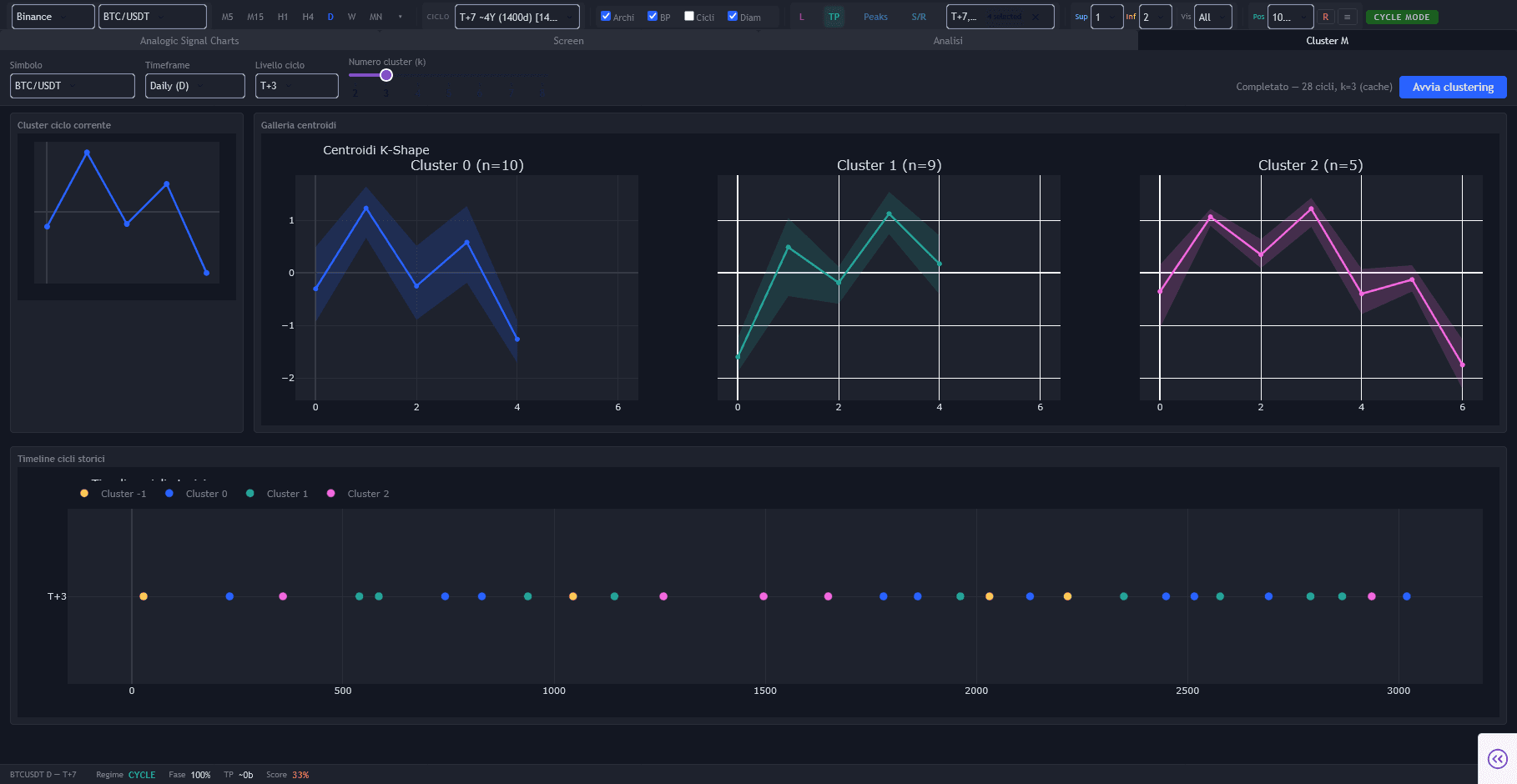Expand the collapsed side panel chevron icon

[x=1498, y=759]
